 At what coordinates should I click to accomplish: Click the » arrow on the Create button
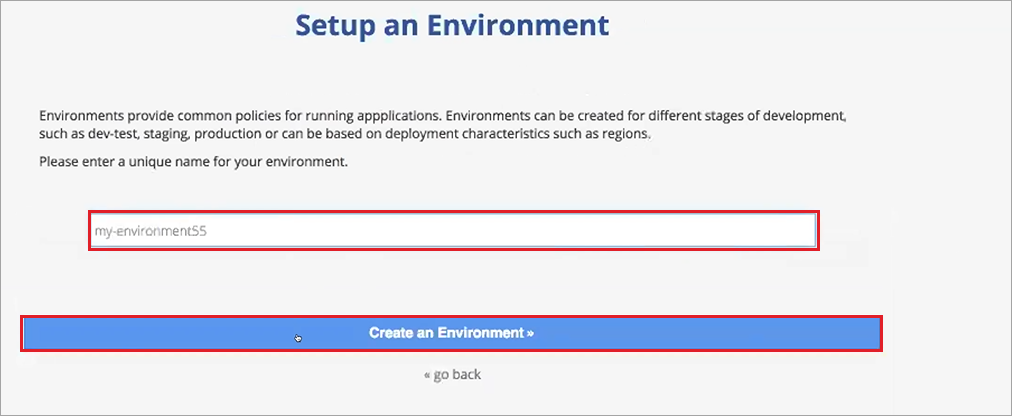pyautogui.click(x=530, y=333)
